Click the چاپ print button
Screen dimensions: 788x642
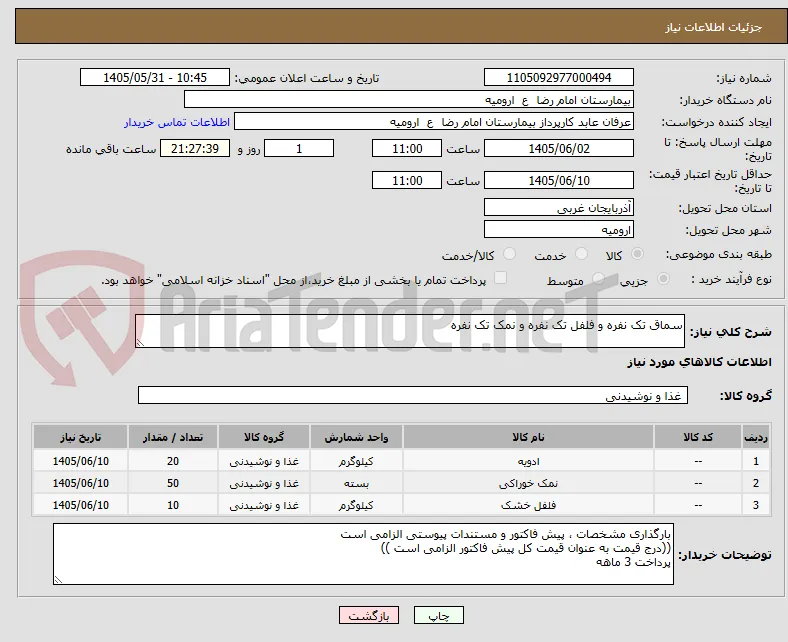click(439, 615)
